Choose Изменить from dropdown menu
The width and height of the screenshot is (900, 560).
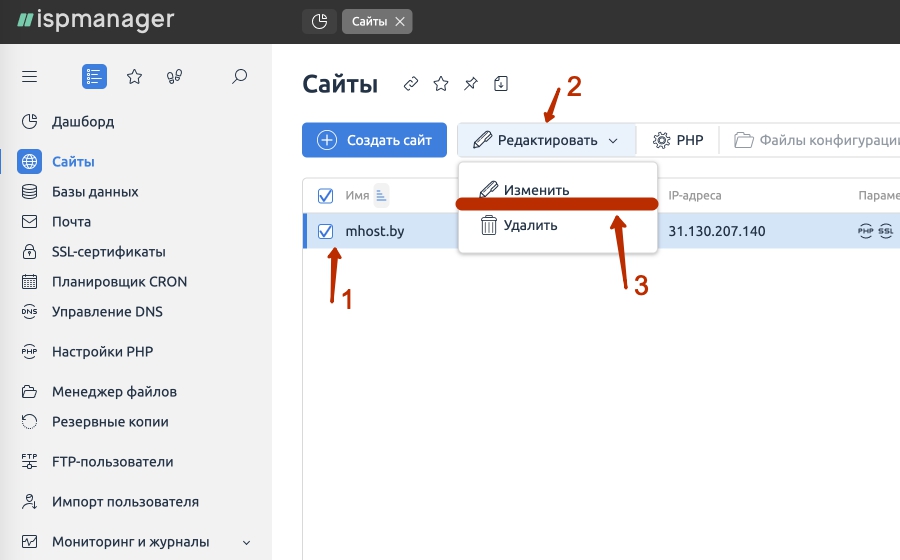tap(558, 189)
